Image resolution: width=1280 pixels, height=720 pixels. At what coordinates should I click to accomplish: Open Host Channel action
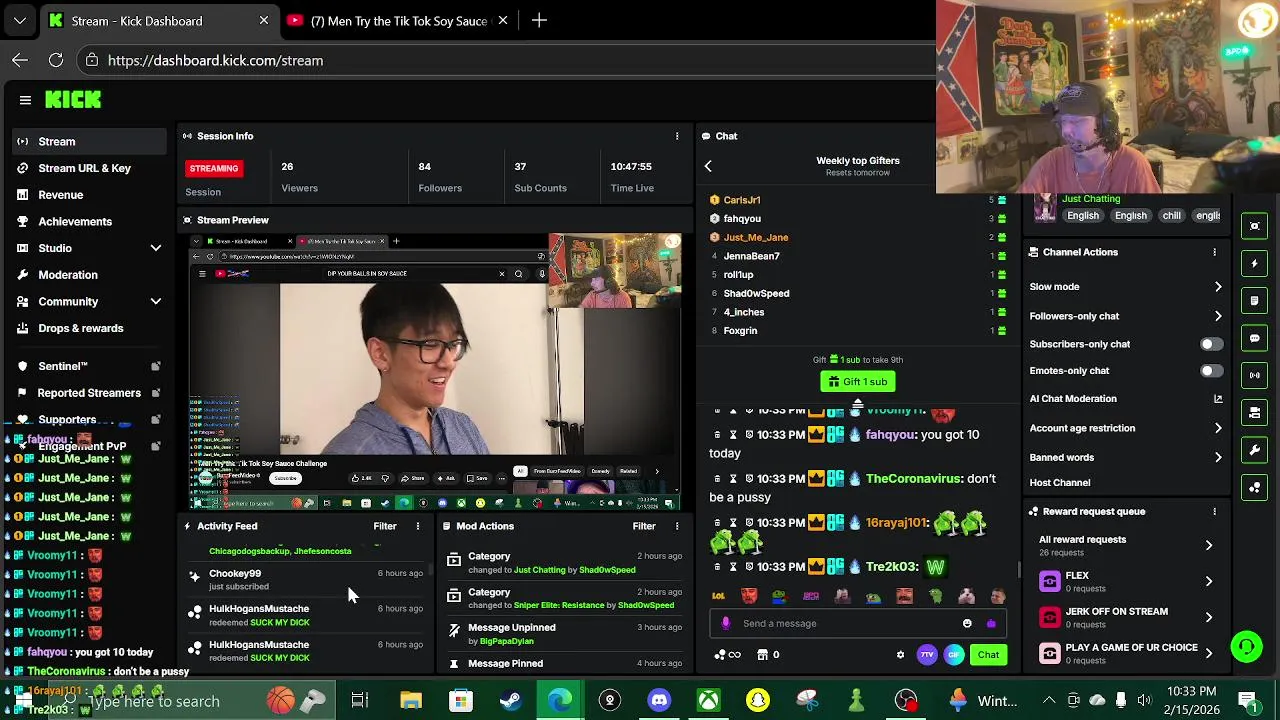pyautogui.click(x=1060, y=483)
